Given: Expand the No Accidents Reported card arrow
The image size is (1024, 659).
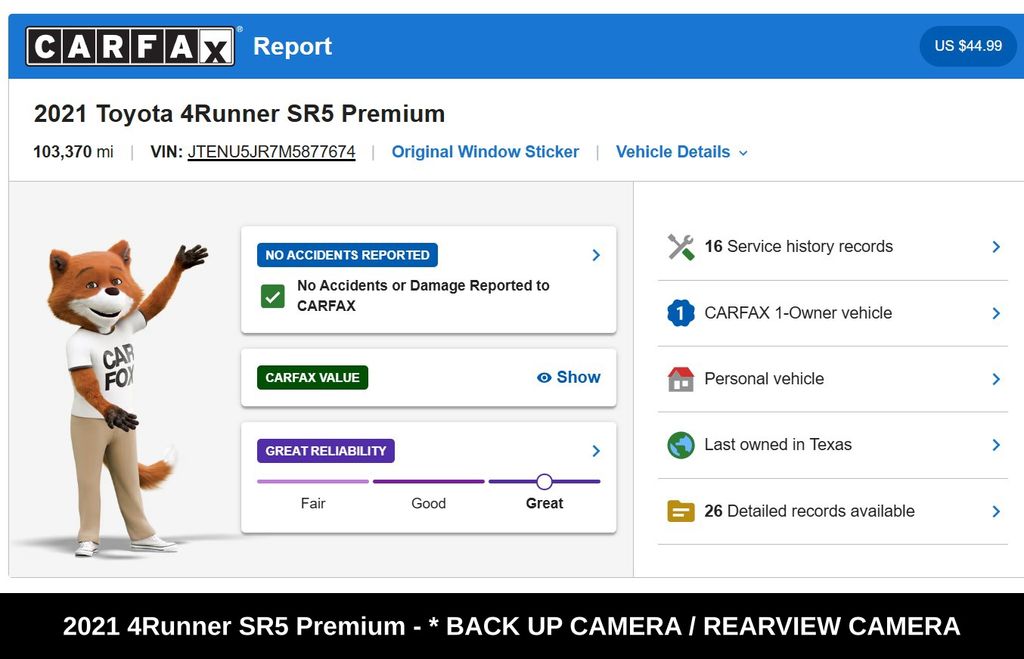Looking at the screenshot, I should [x=596, y=255].
